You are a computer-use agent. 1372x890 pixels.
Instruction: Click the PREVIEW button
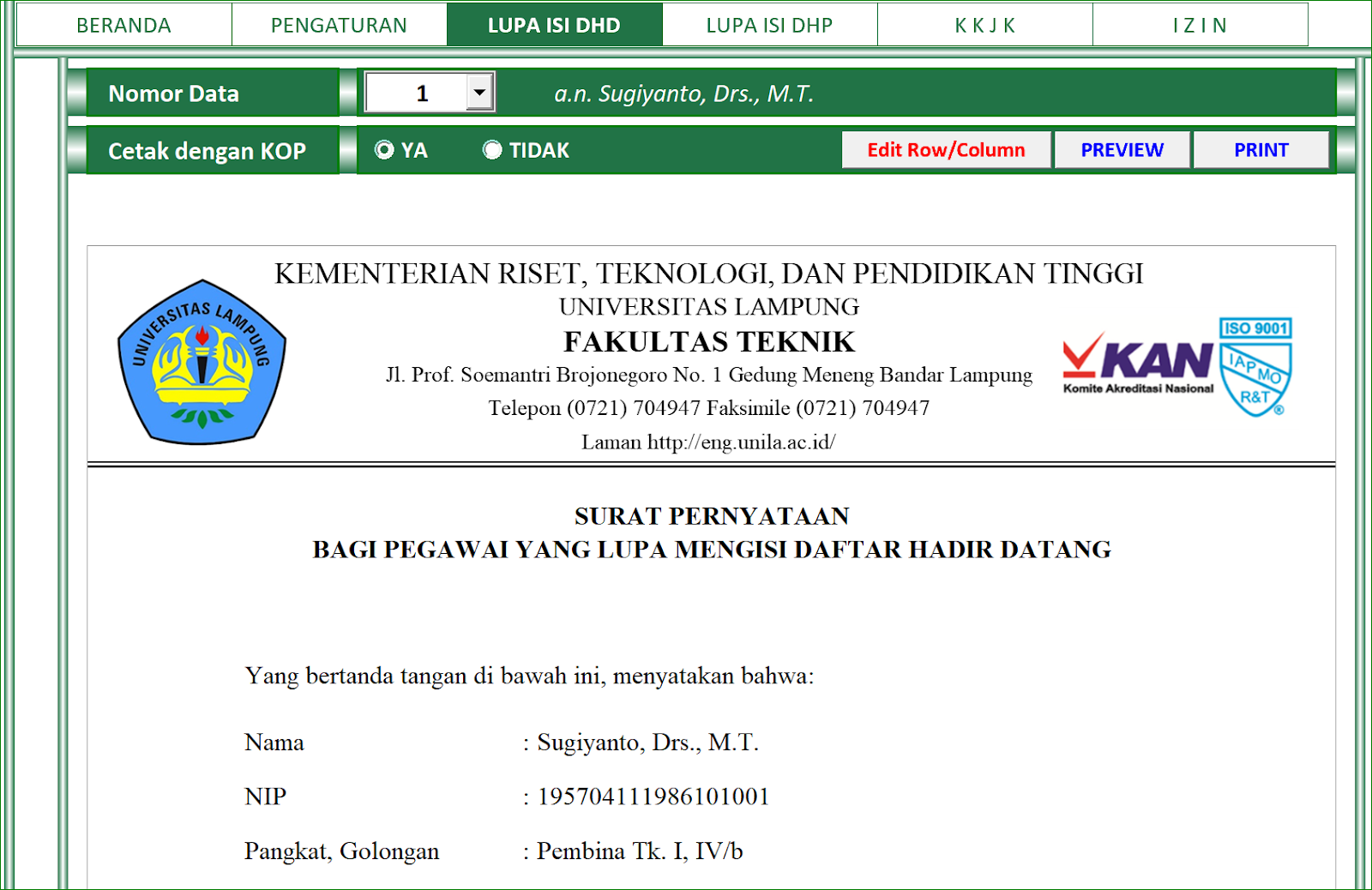(1122, 149)
